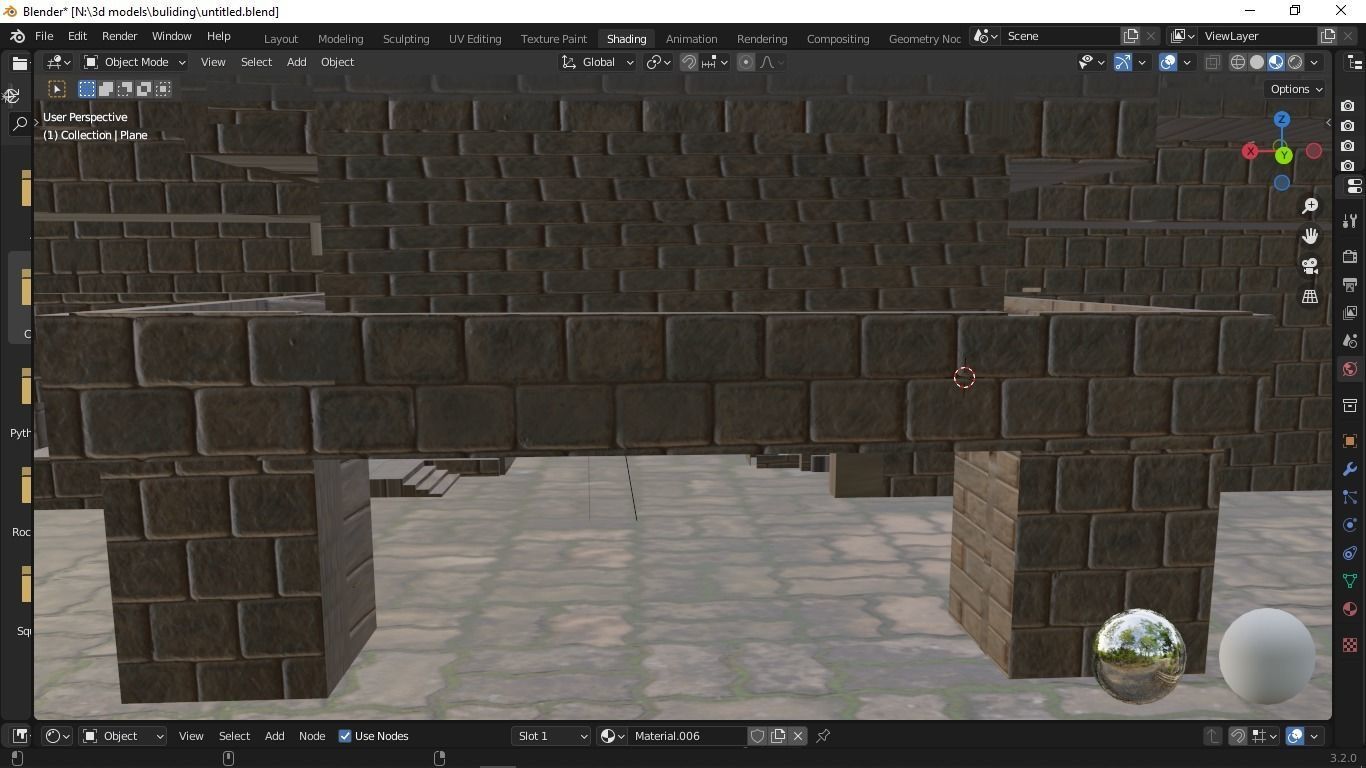
Task: Open the Edit menu
Action: pos(77,36)
